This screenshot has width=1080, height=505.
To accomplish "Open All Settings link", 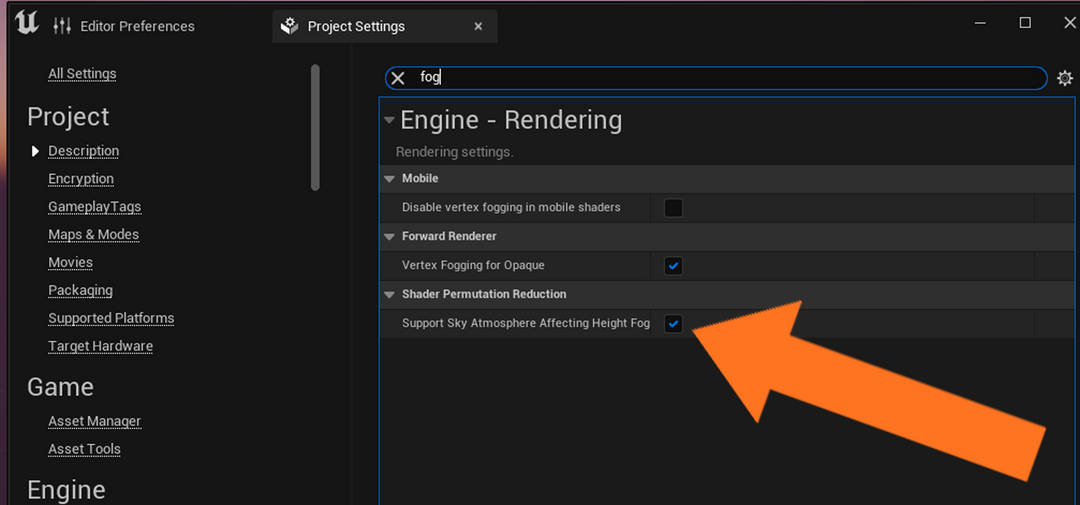I will coord(82,74).
